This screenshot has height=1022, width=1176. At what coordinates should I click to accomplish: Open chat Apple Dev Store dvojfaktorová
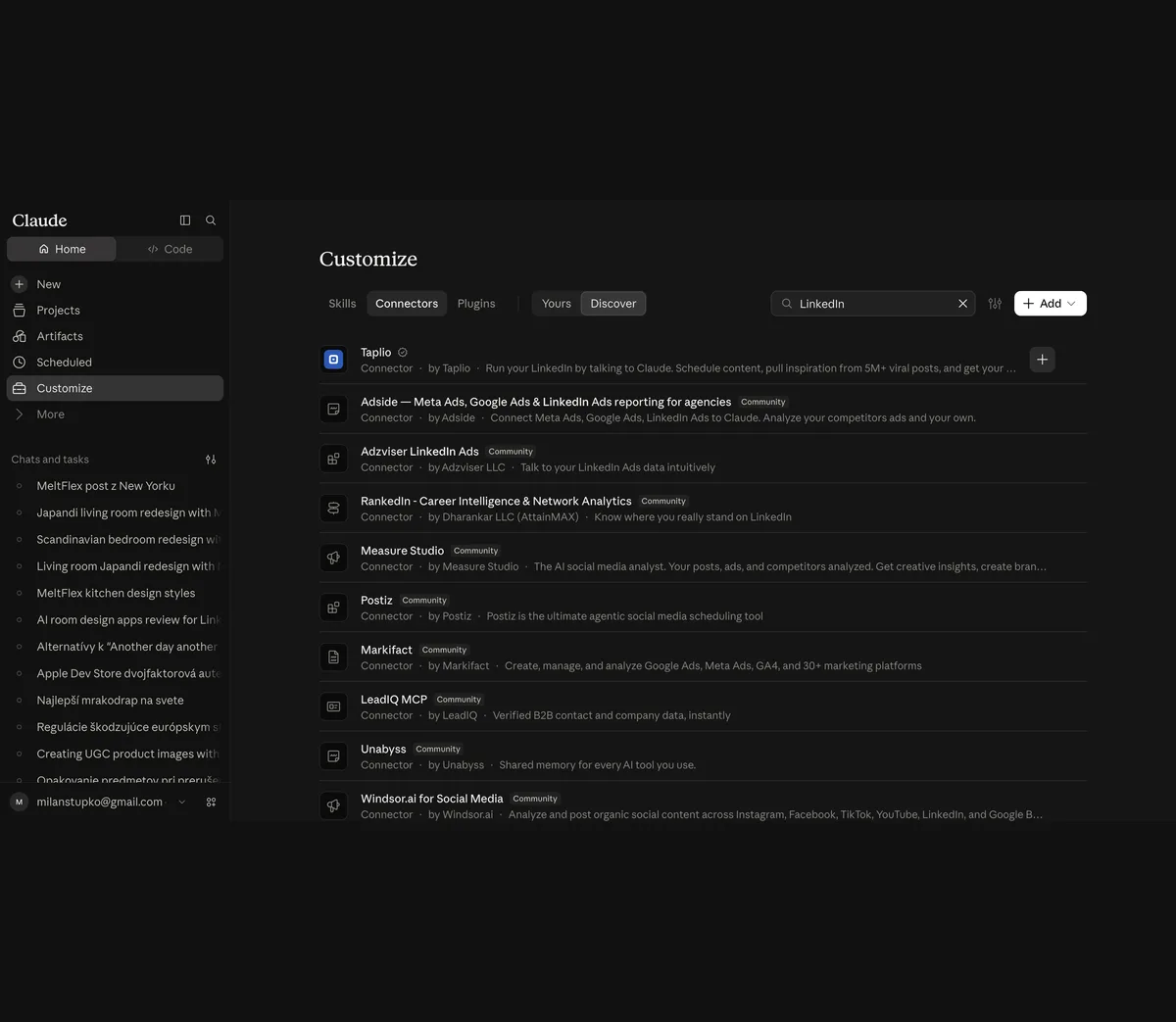tap(115, 673)
